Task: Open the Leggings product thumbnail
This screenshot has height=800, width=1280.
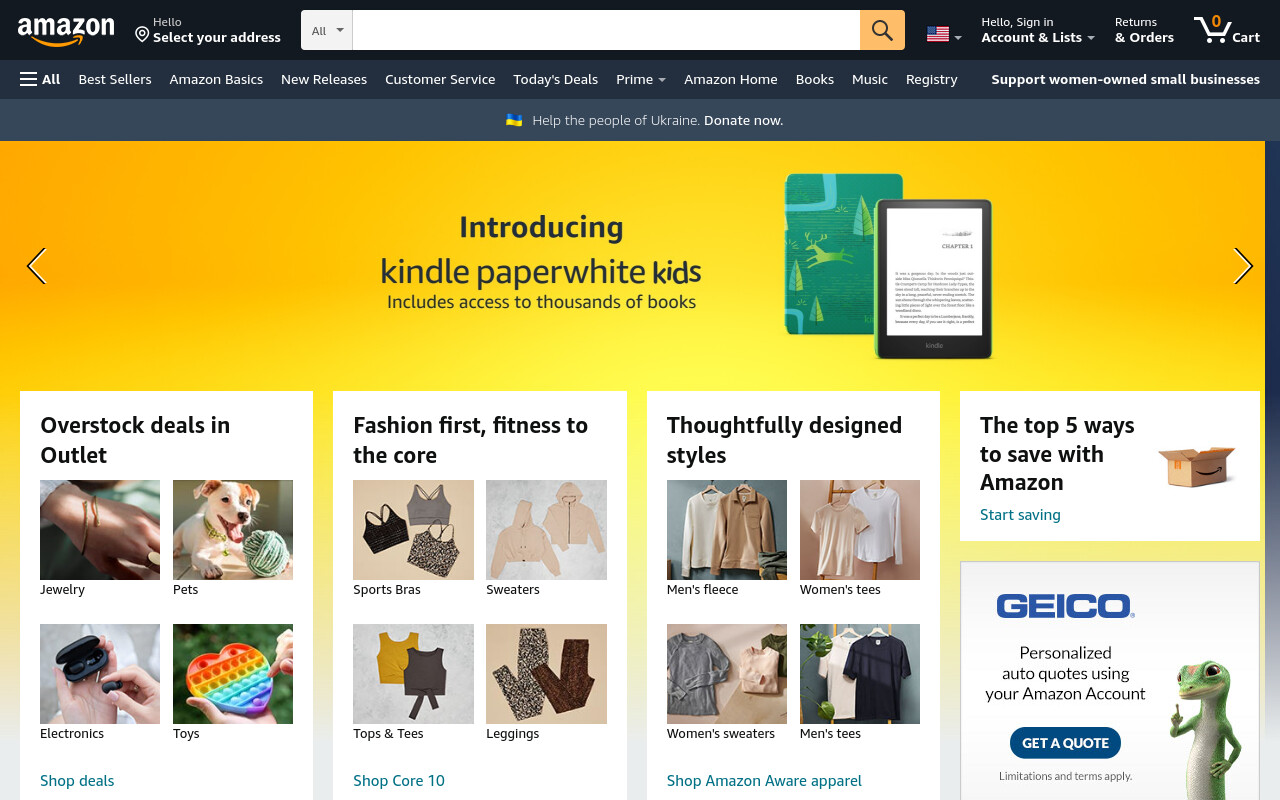Action: (546, 674)
